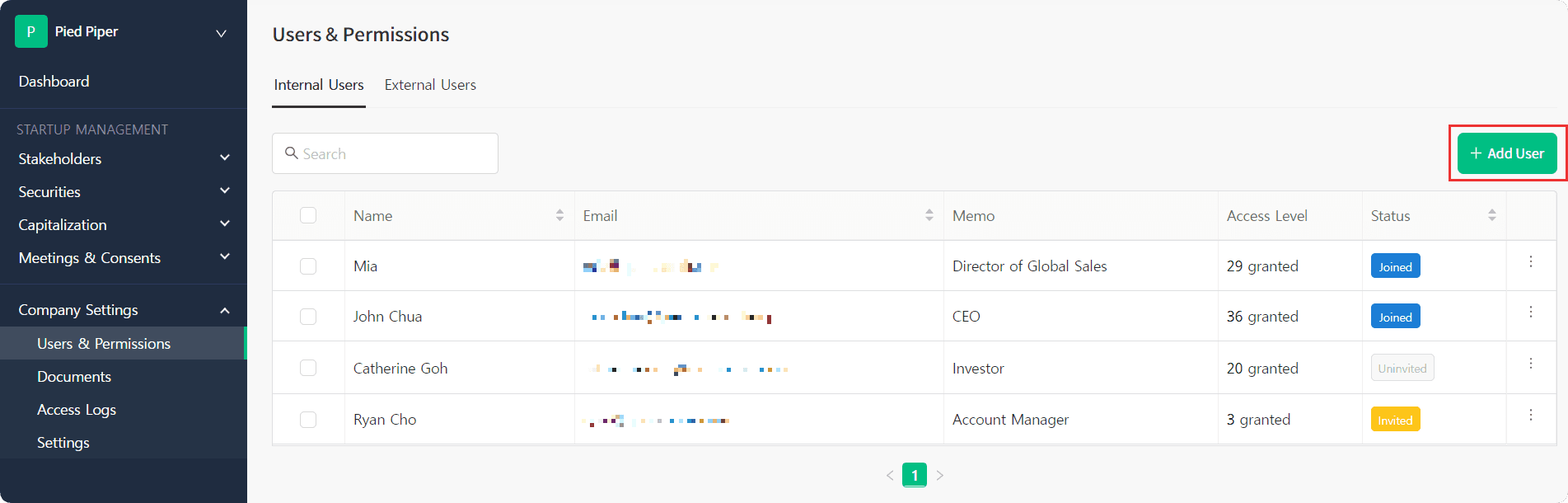Check the box next to Mia

click(308, 266)
